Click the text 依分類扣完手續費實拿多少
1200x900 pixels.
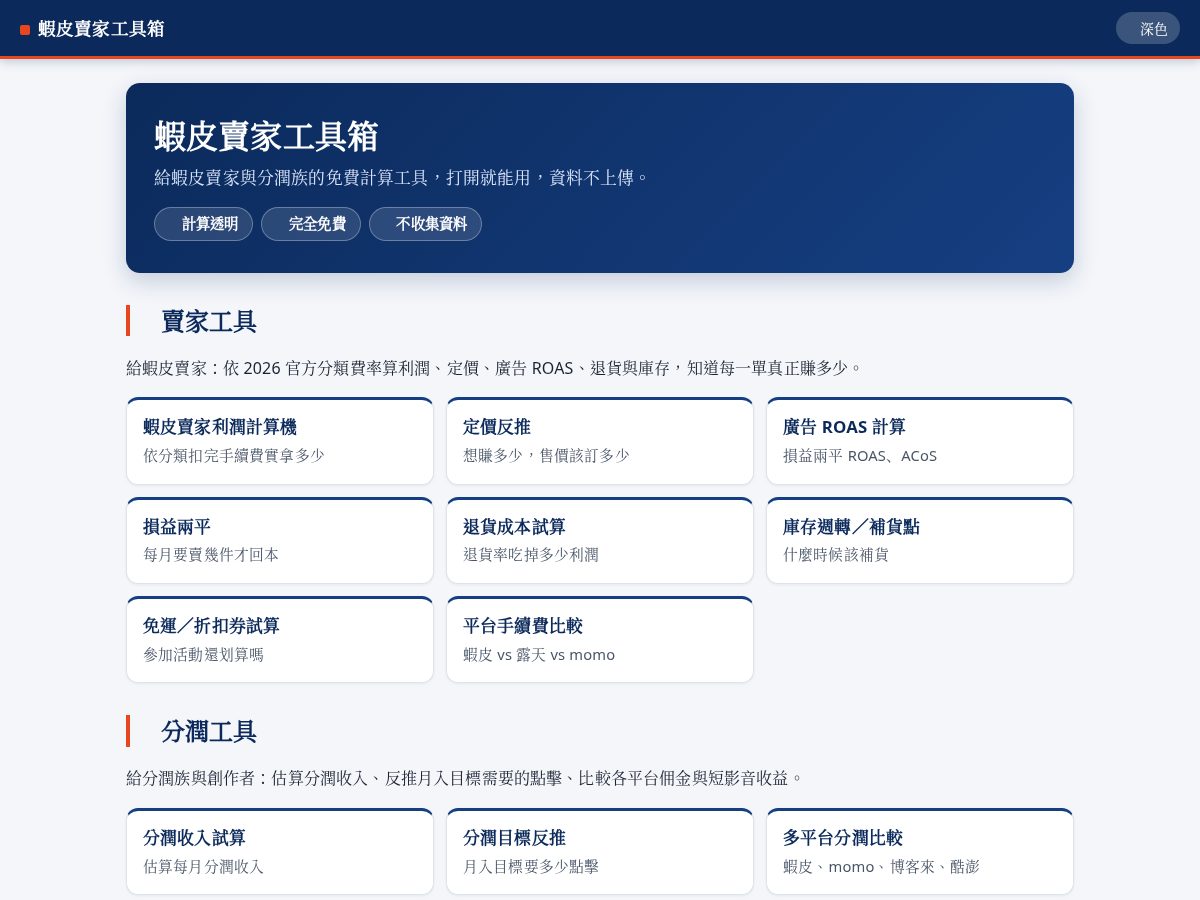[234, 455]
